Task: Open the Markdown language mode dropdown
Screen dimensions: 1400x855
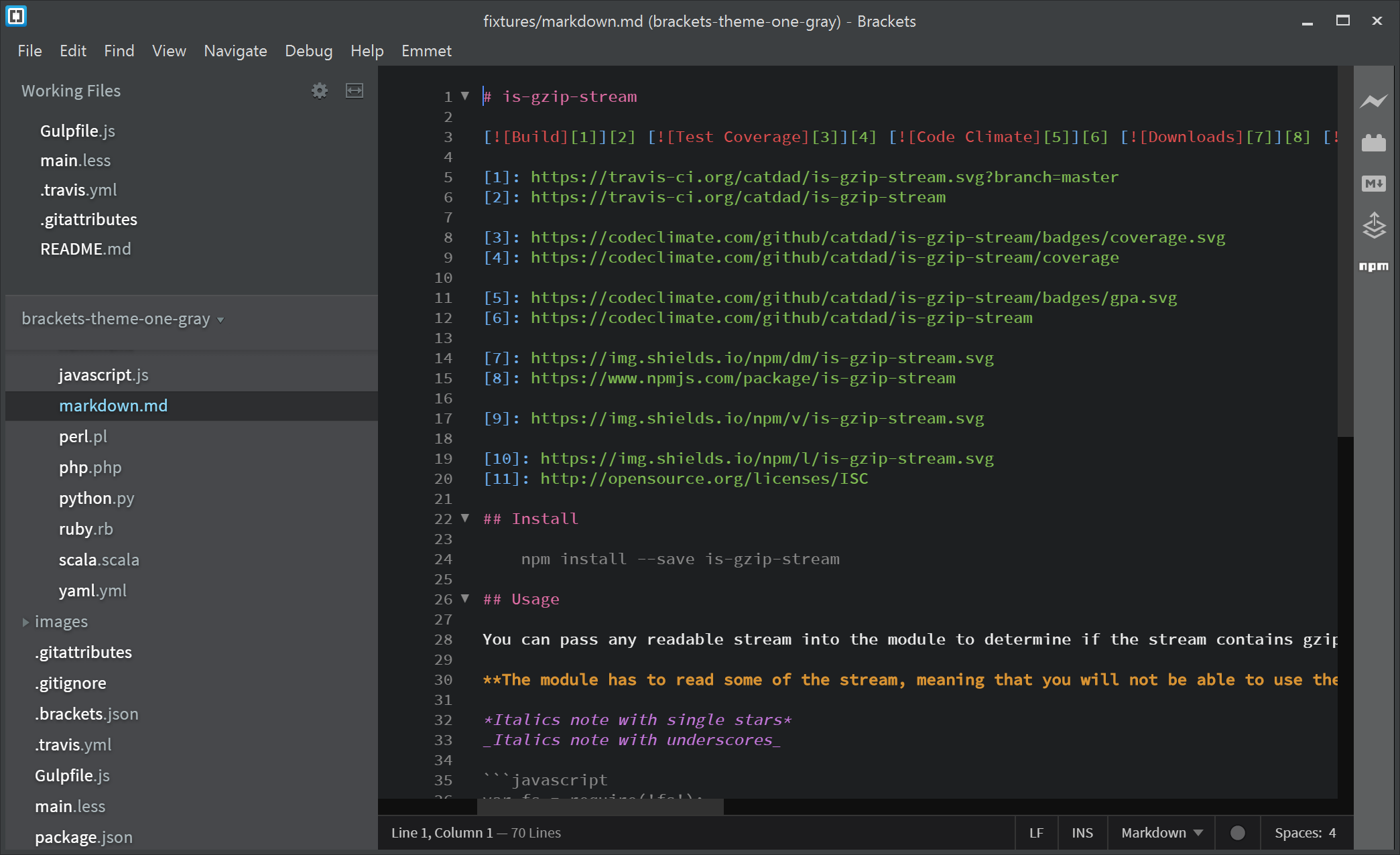Action: tap(1160, 833)
